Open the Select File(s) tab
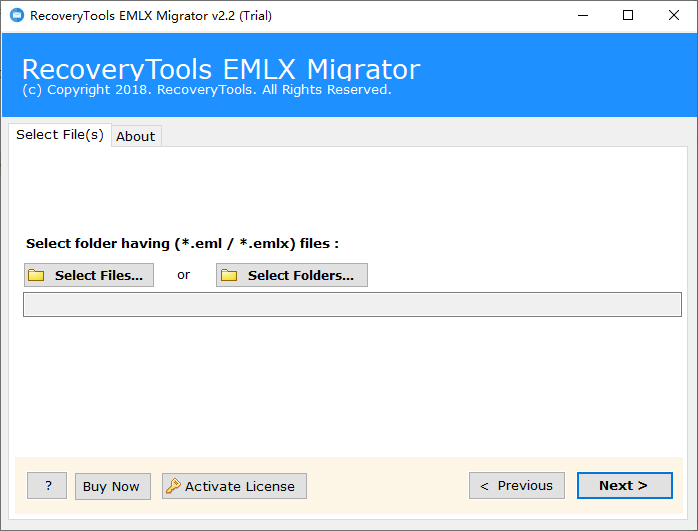Screen dimensions: 698x531 (60, 134)
